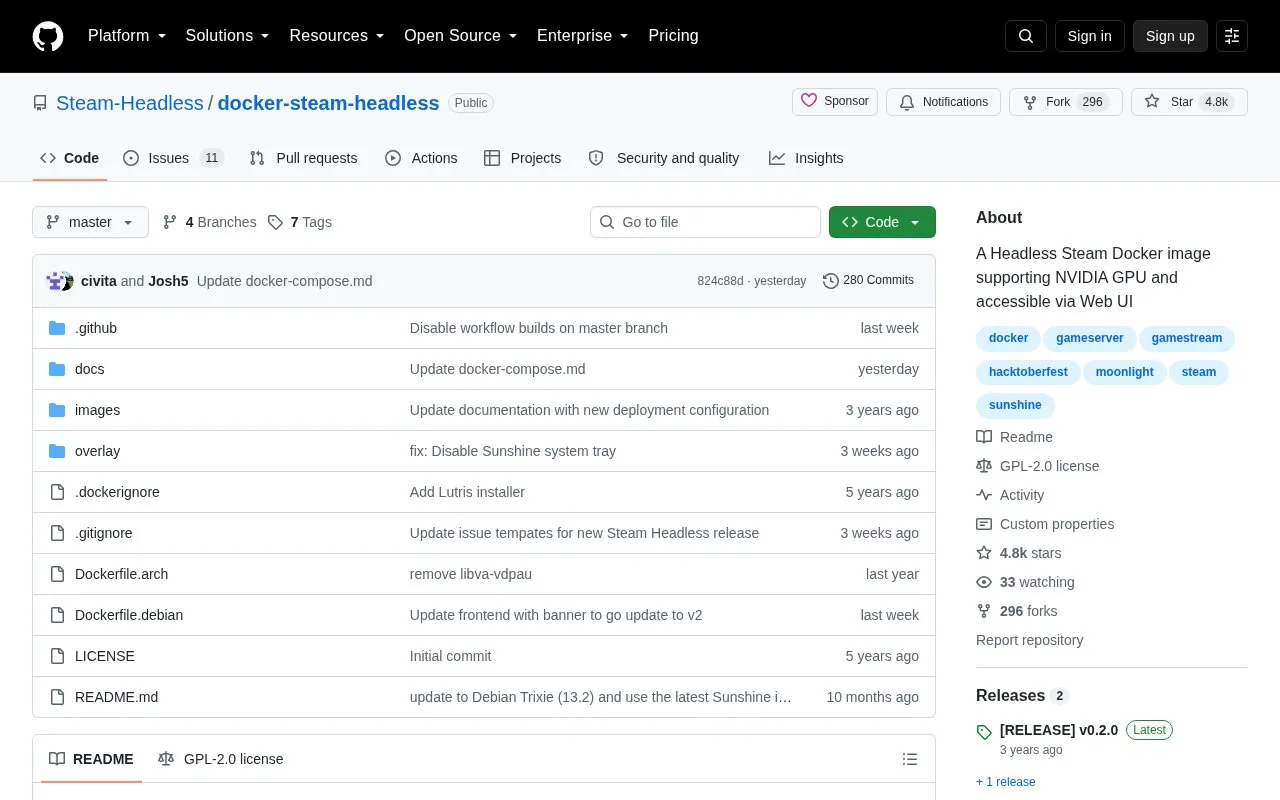
Task: Open commit hash 824c88d
Action: click(720, 281)
